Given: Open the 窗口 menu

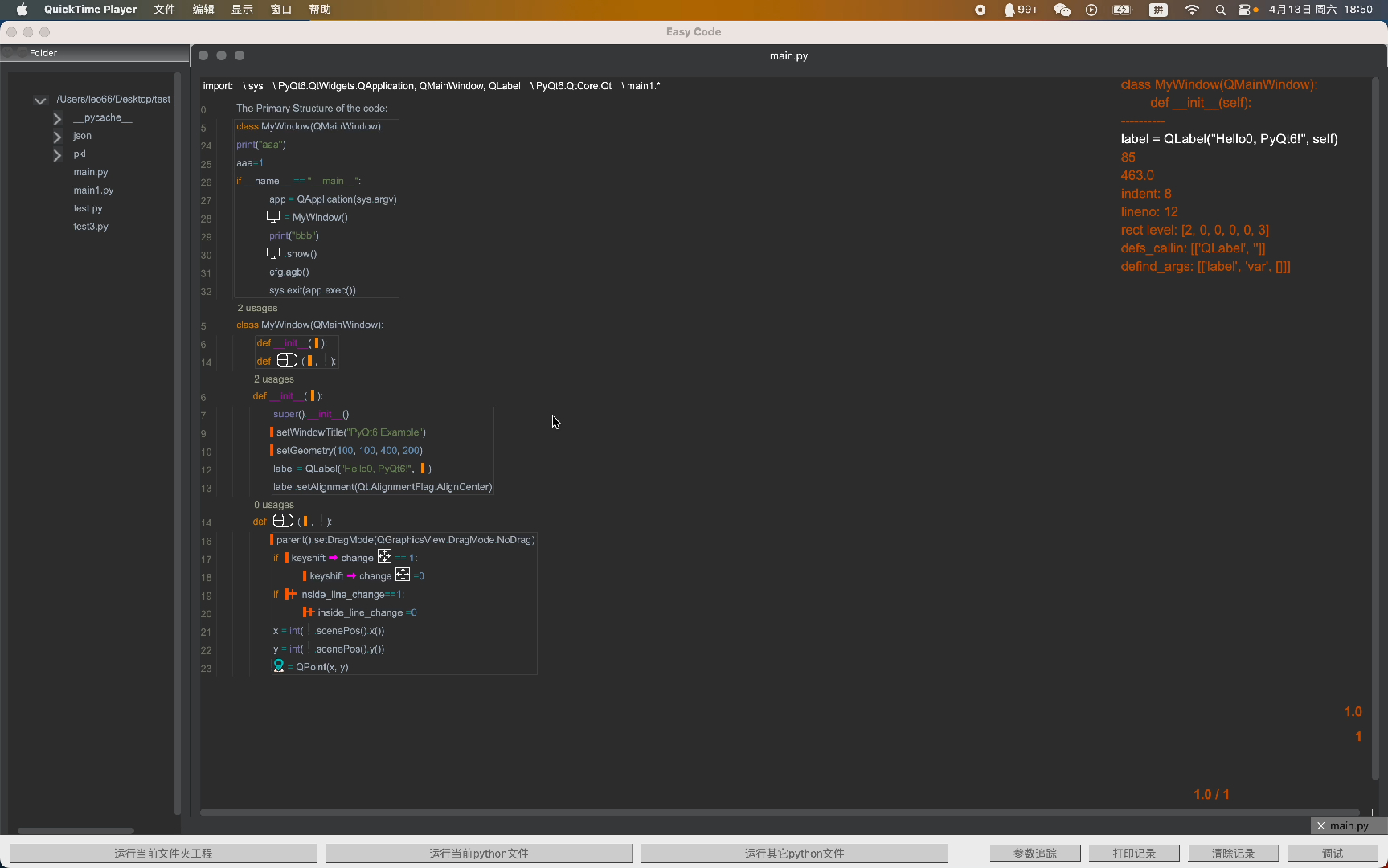Looking at the screenshot, I should pyautogui.click(x=280, y=10).
